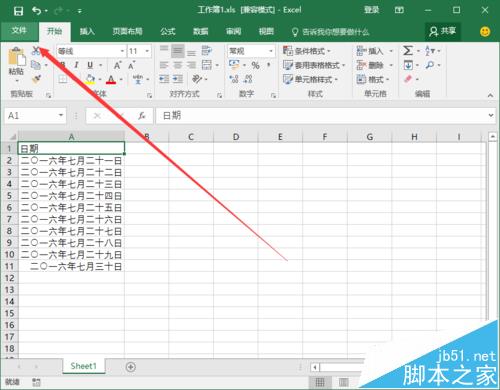Expand the formula bar chevron
Image resolution: width=500 pixels, height=390 pixels.
pos(491,115)
